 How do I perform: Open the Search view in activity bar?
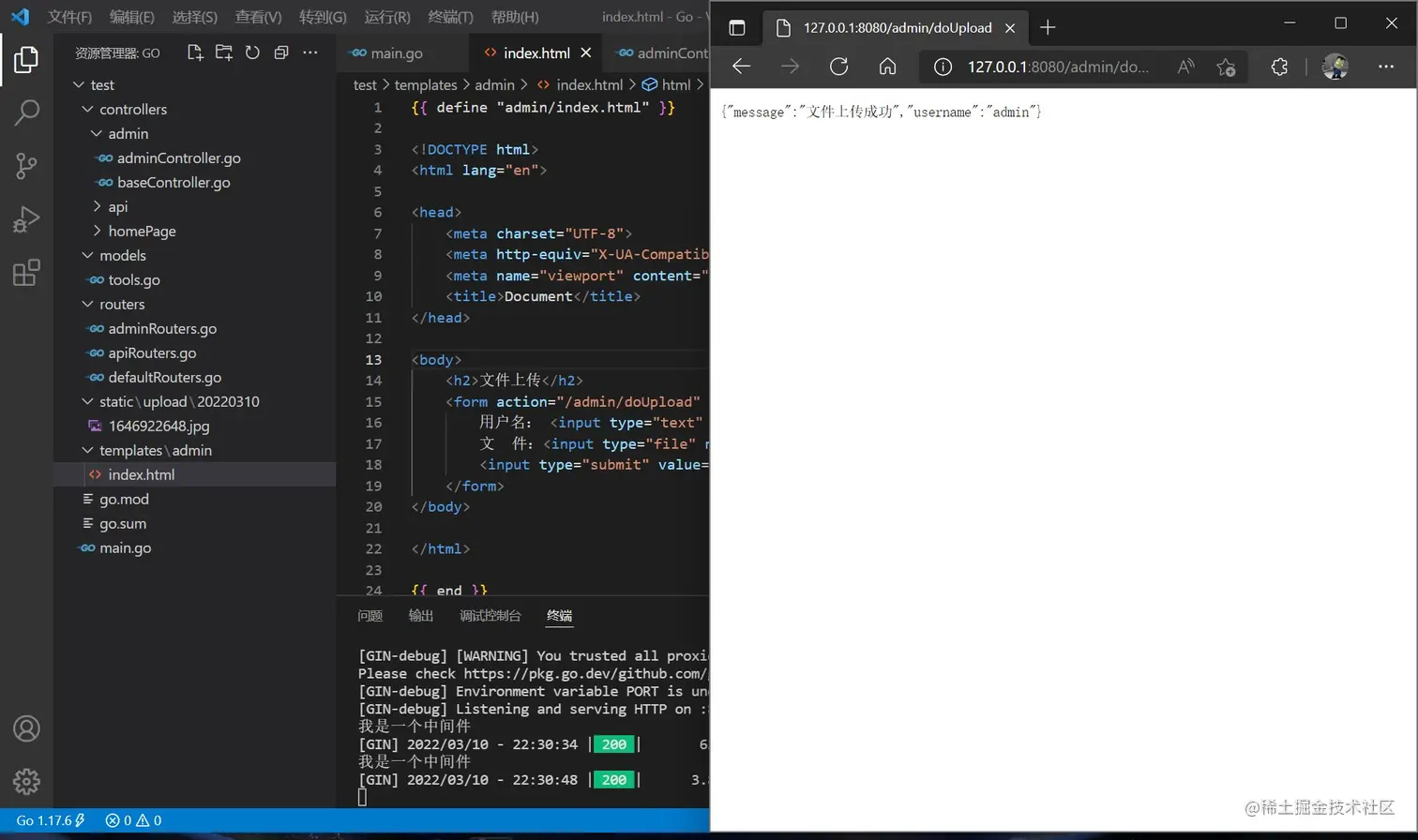pos(26,113)
